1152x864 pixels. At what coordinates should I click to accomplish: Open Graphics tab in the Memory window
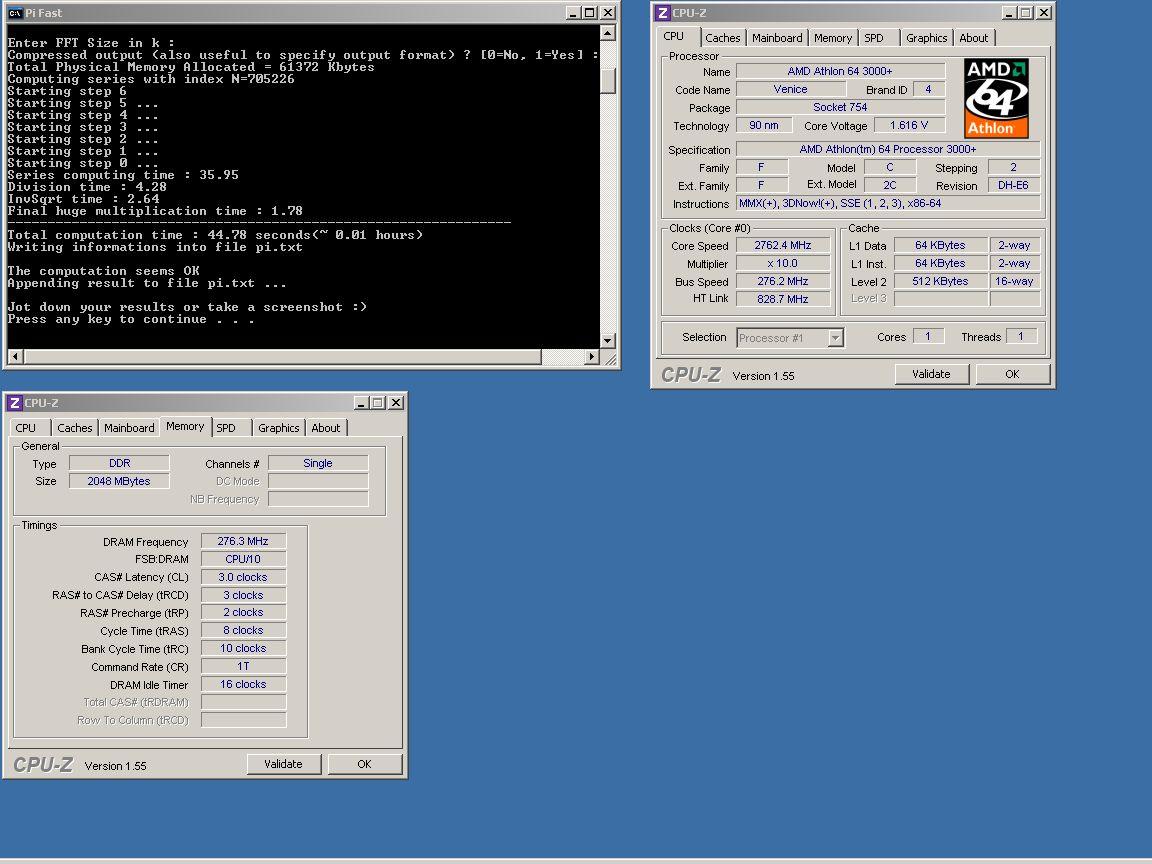(x=278, y=428)
